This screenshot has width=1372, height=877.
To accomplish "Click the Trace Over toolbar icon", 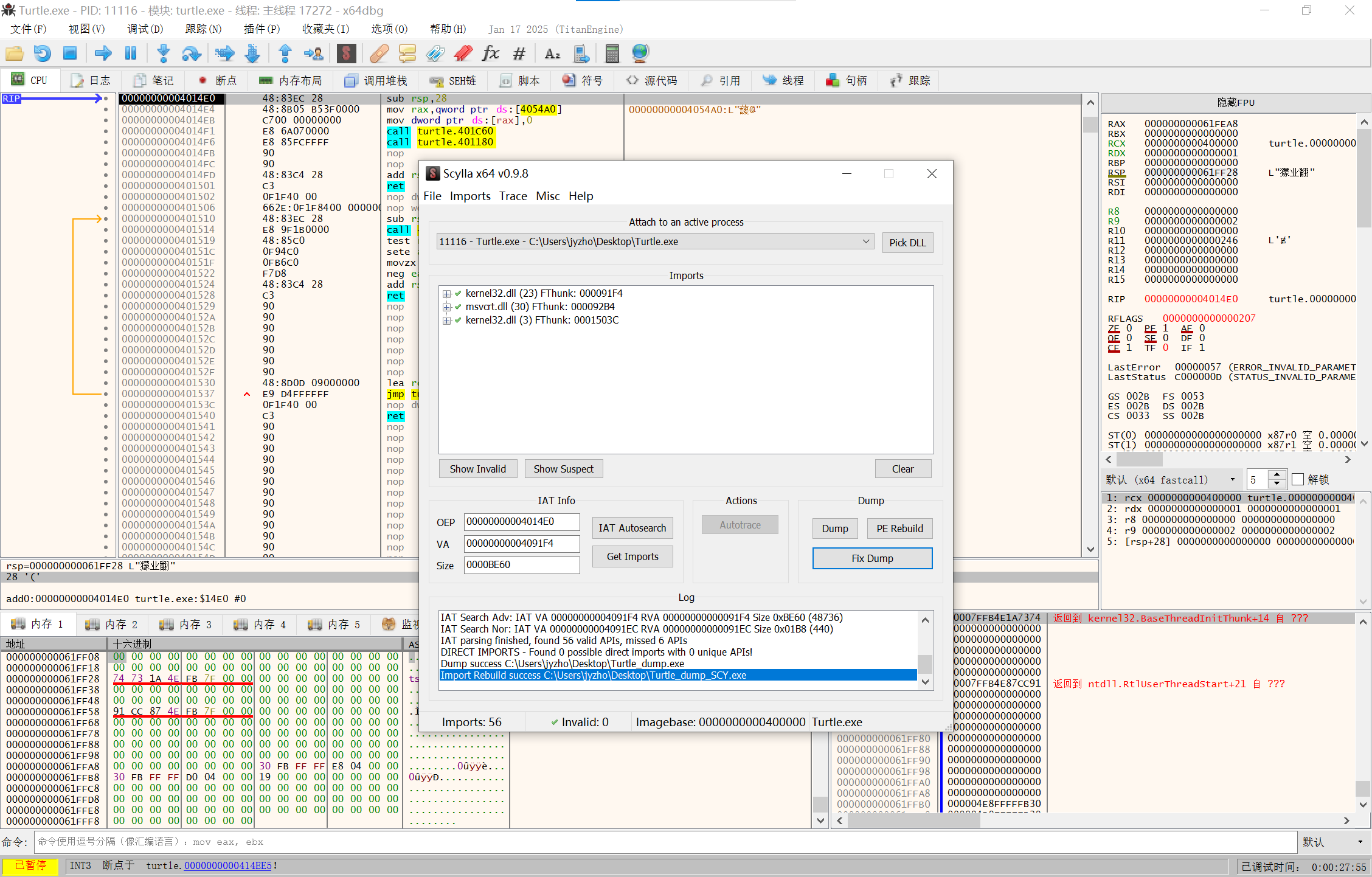I will click(x=252, y=54).
